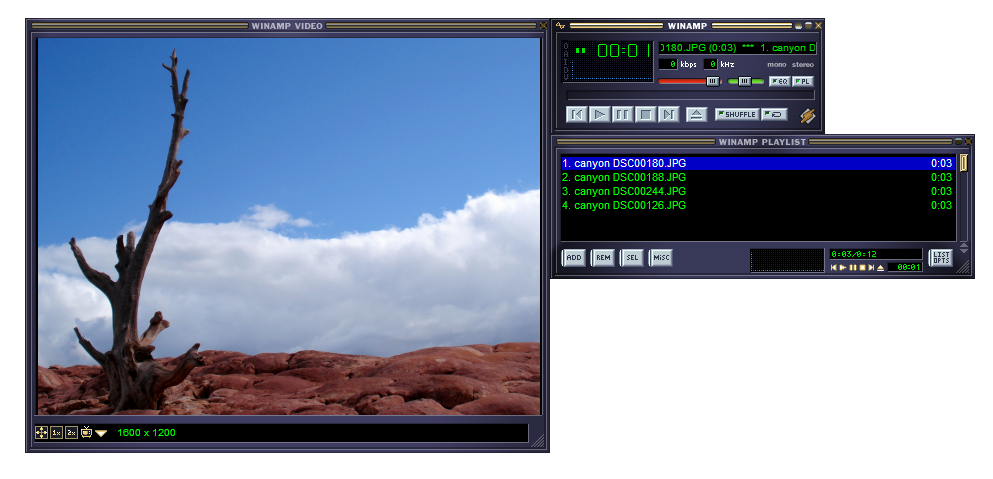Toggle the EQ equalizer window
The height and width of the screenshot is (479, 993).
click(779, 81)
